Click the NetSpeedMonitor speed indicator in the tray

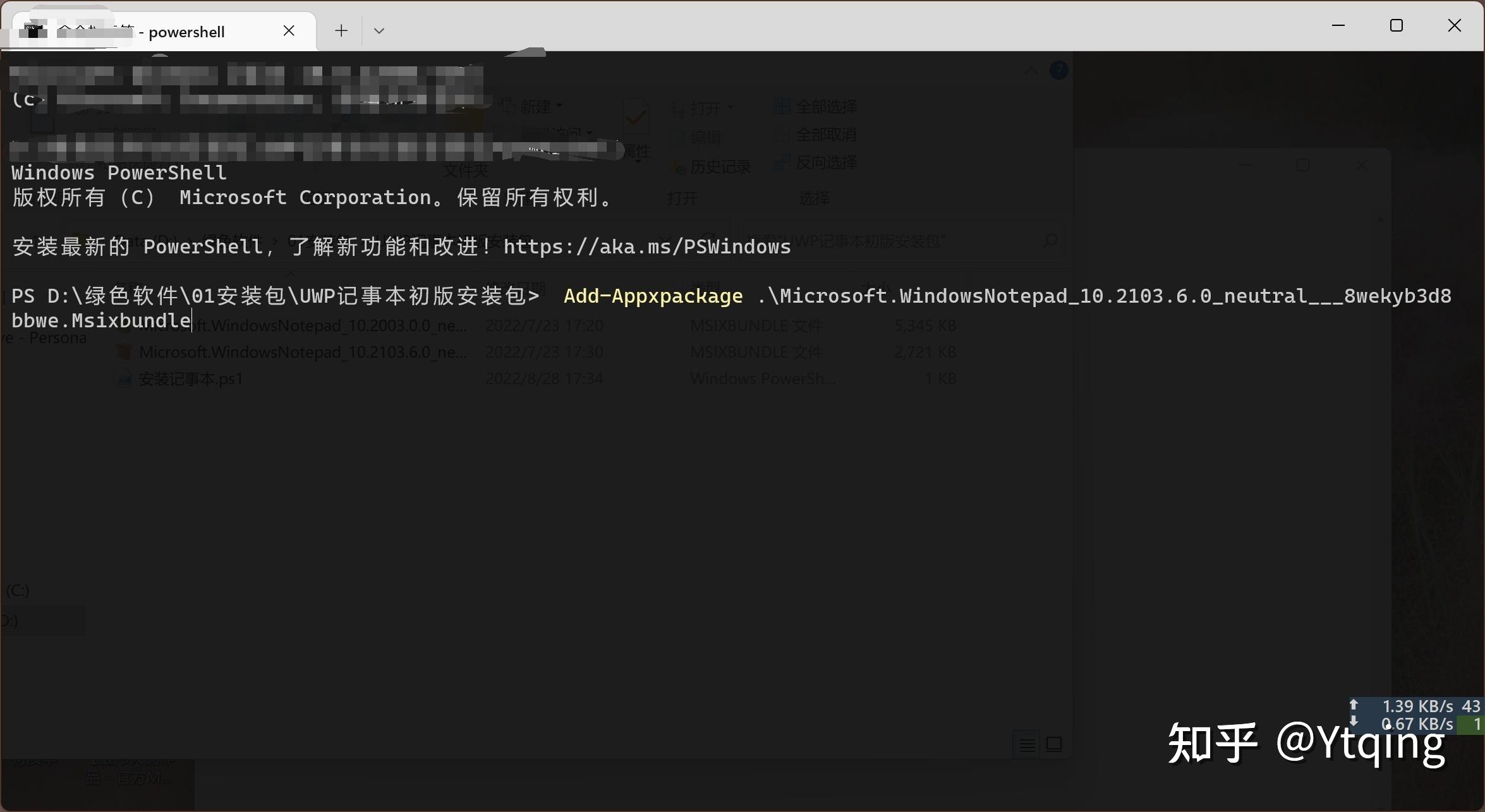coord(1419,715)
